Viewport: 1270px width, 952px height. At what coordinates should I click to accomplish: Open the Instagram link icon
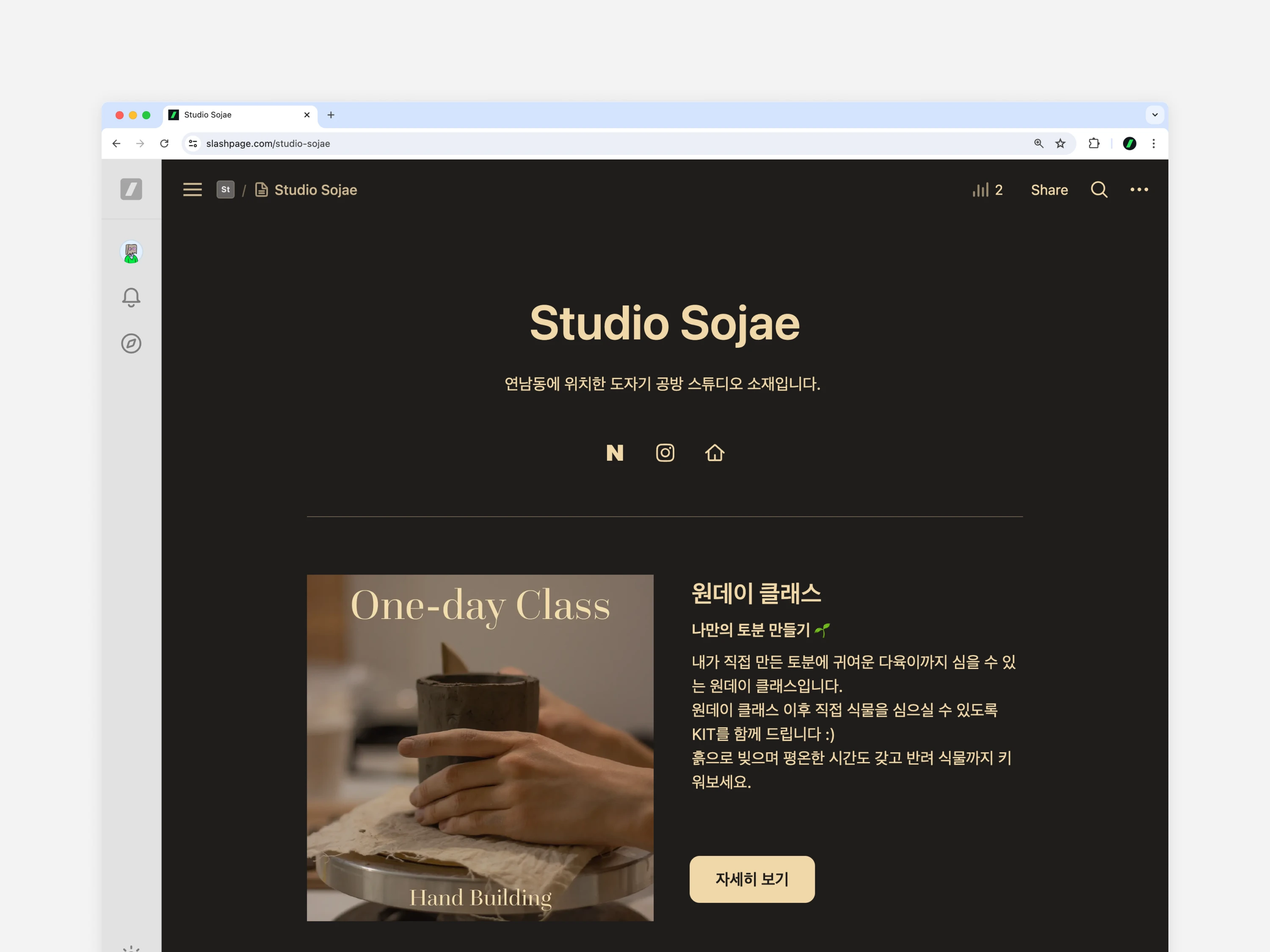coord(665,453)
